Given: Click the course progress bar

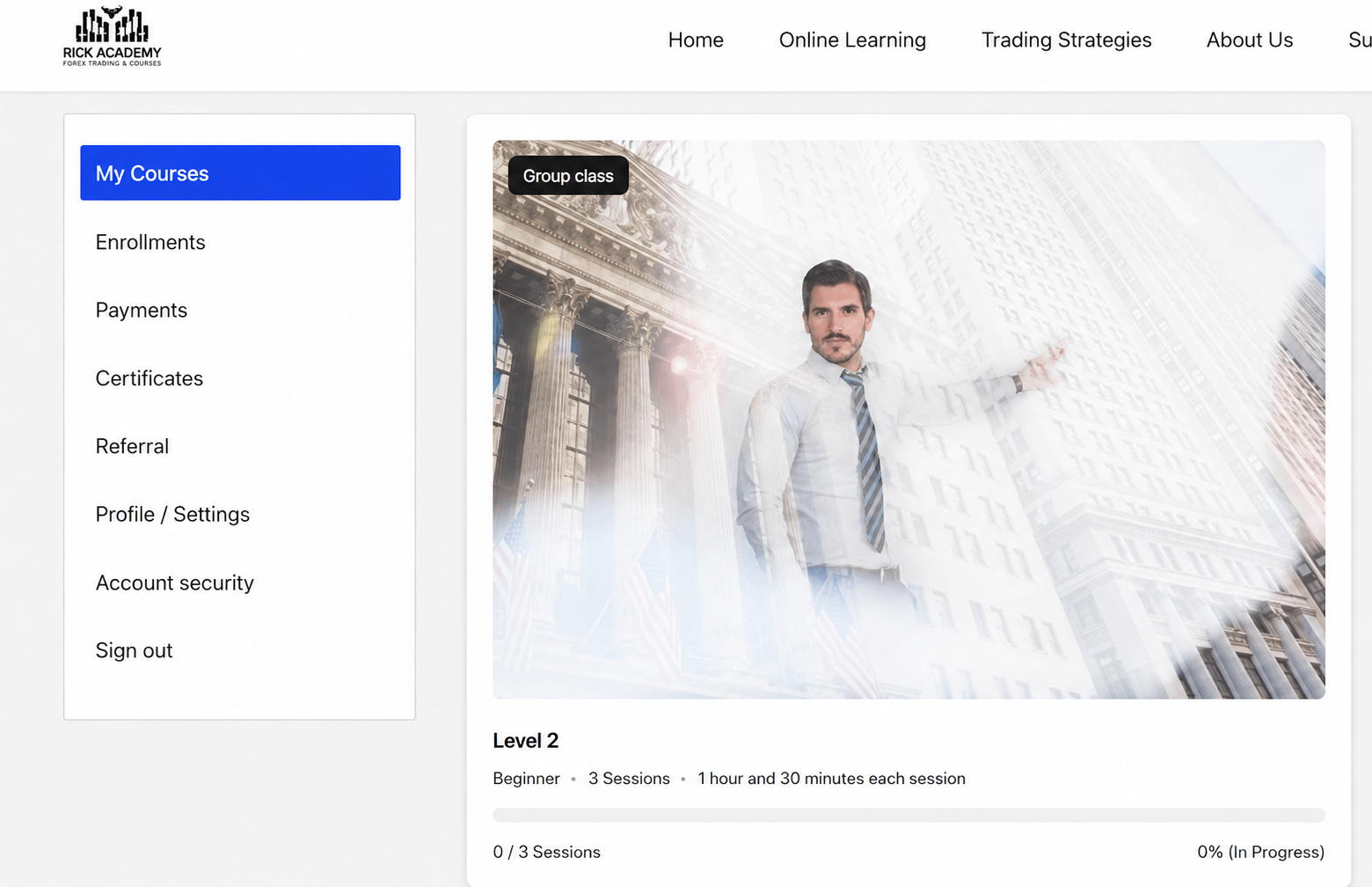Looking at the screenshot, I should point(909,815).
